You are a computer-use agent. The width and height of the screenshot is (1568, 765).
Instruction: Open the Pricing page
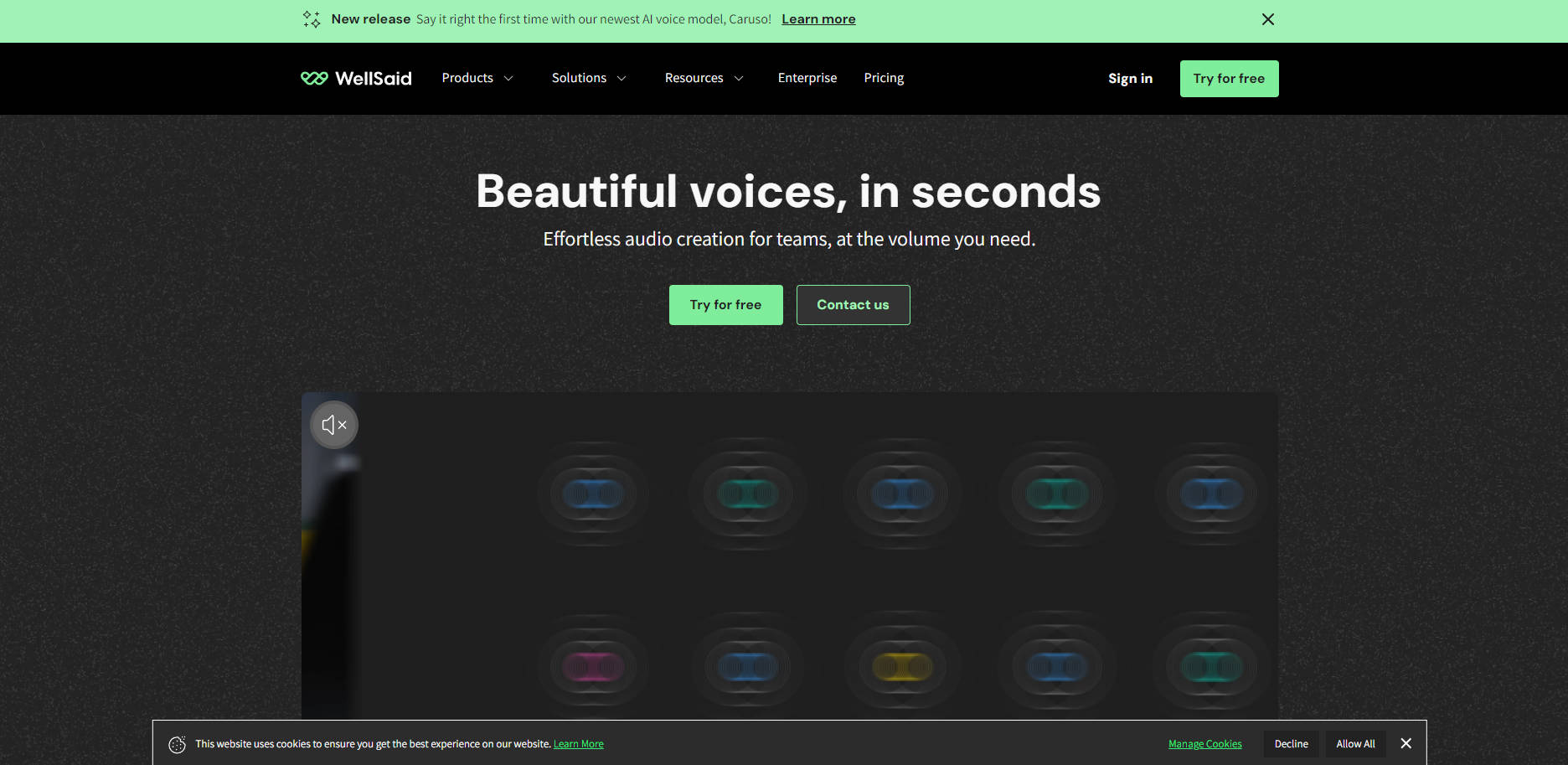(884, 78)
